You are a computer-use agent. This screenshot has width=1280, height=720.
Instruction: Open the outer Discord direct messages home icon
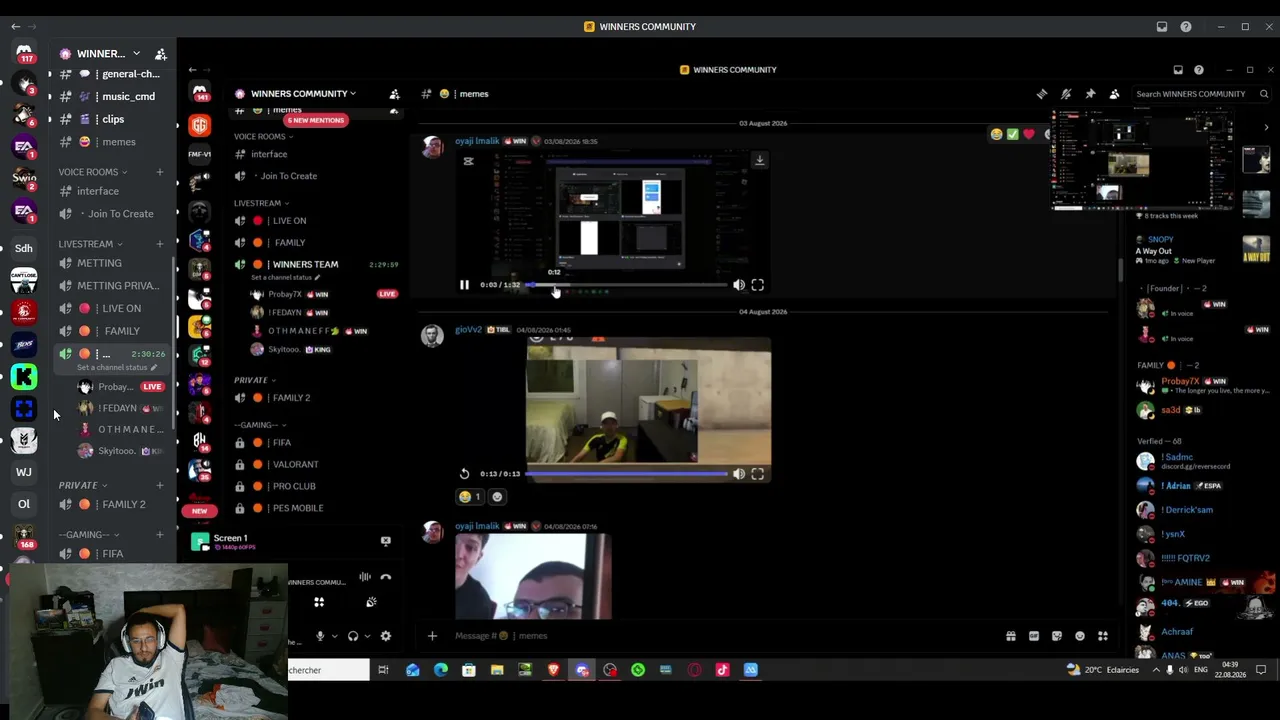tap(24, 53)
